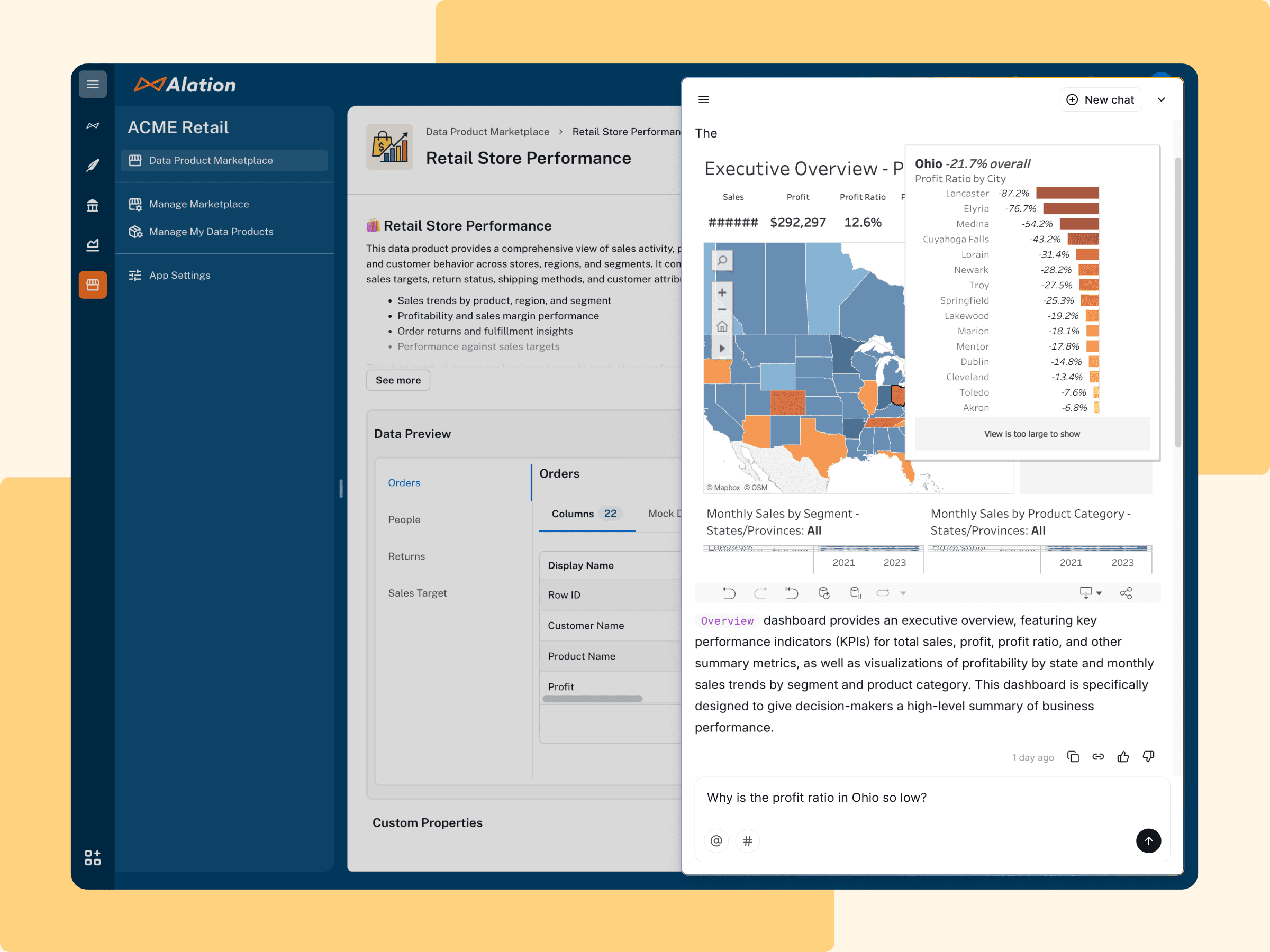
Task: Open the Data Product Marketplace breadcrumb link
Action: [487, 131]
